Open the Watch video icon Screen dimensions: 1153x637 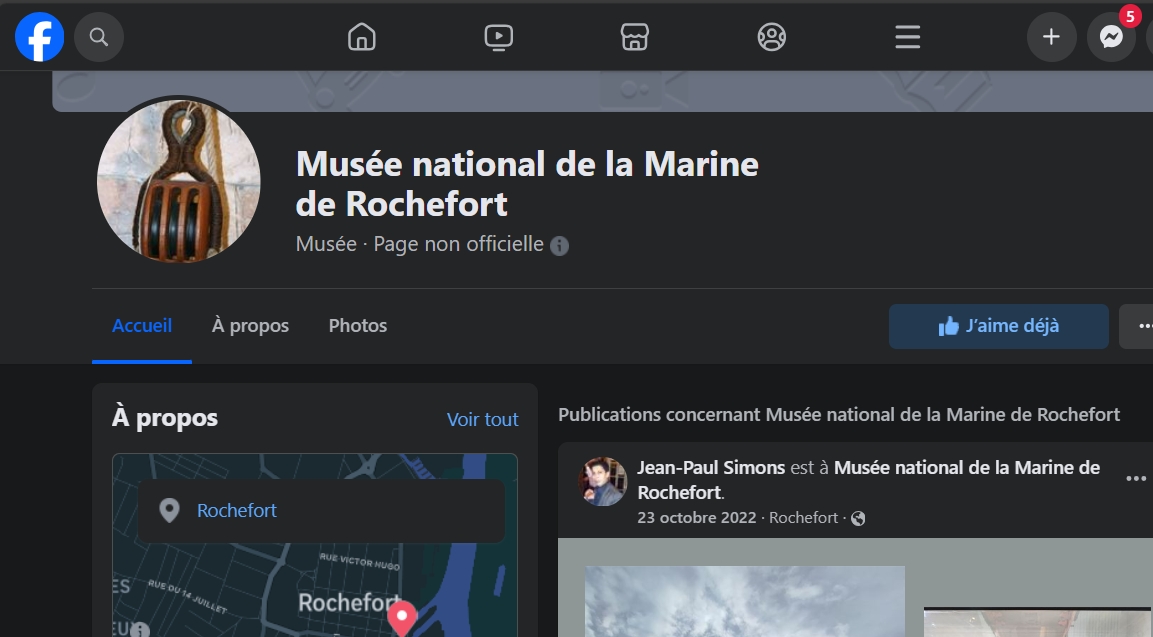click(499, 37)
